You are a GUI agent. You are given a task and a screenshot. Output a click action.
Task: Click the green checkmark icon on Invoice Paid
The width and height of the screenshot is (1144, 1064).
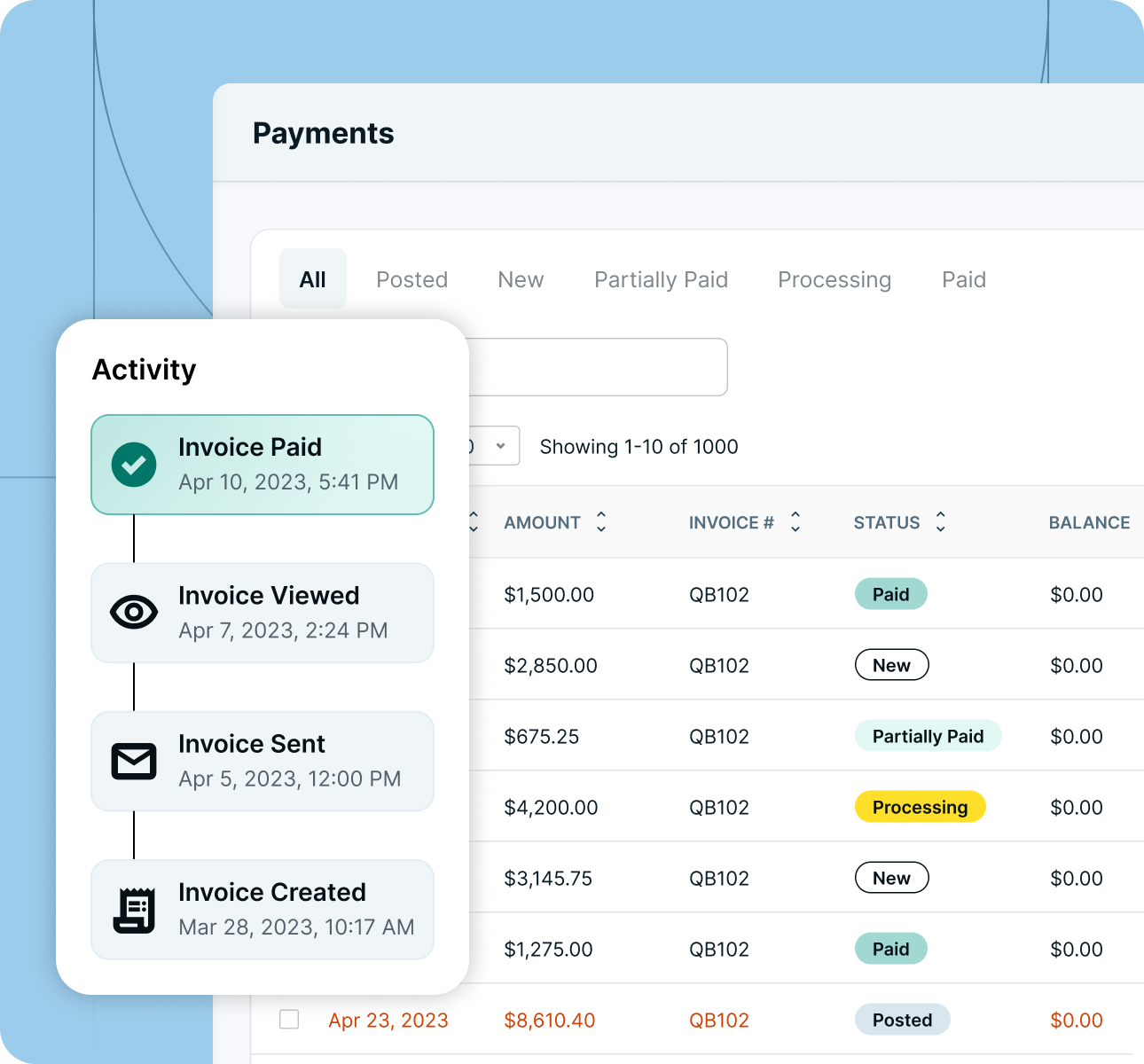134,465
